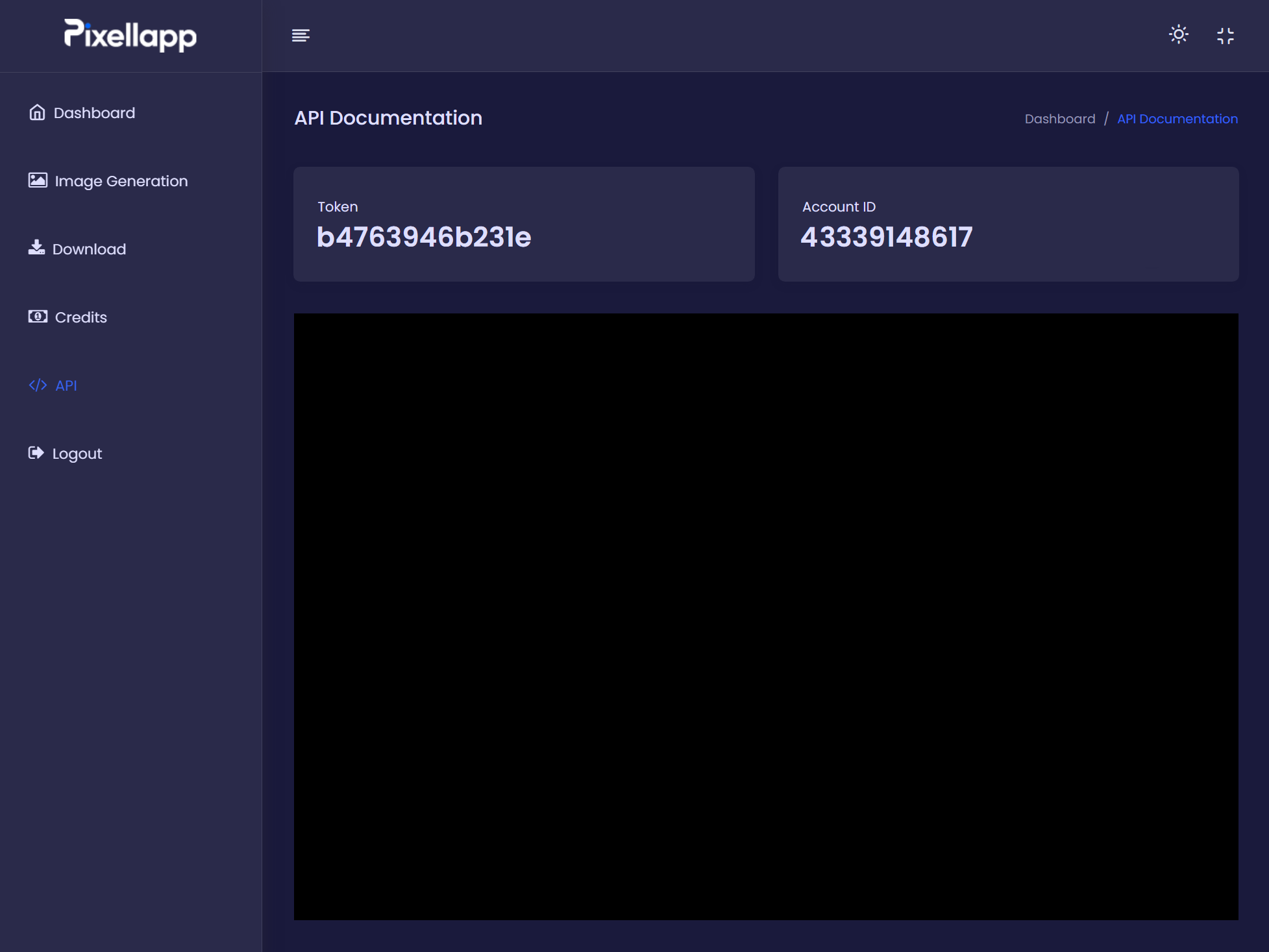Click the Pixellapp logo
The image size is (1269, 952).
coord(130,35)
